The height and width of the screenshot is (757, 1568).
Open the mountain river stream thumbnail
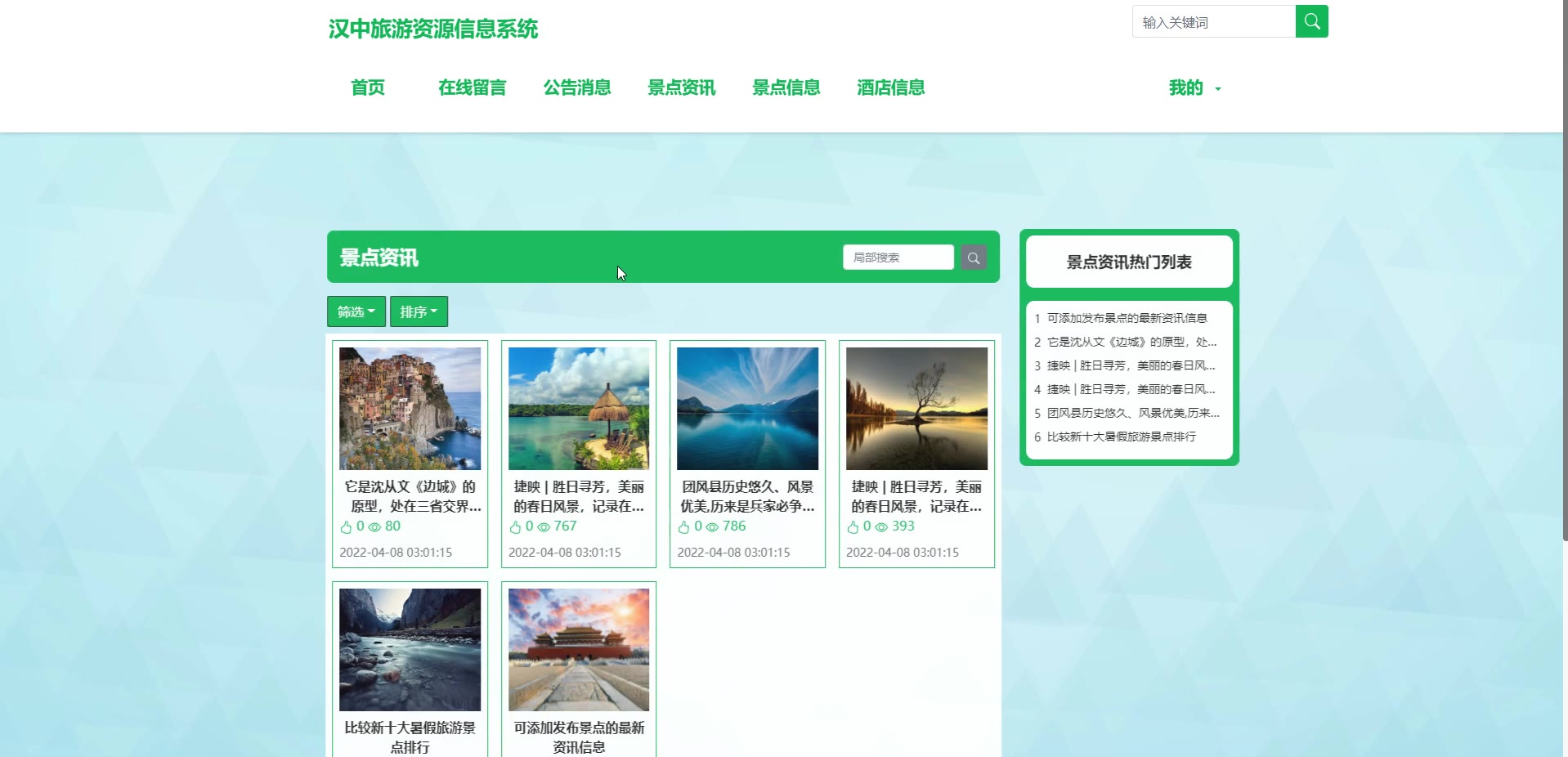tap(410, 650)
